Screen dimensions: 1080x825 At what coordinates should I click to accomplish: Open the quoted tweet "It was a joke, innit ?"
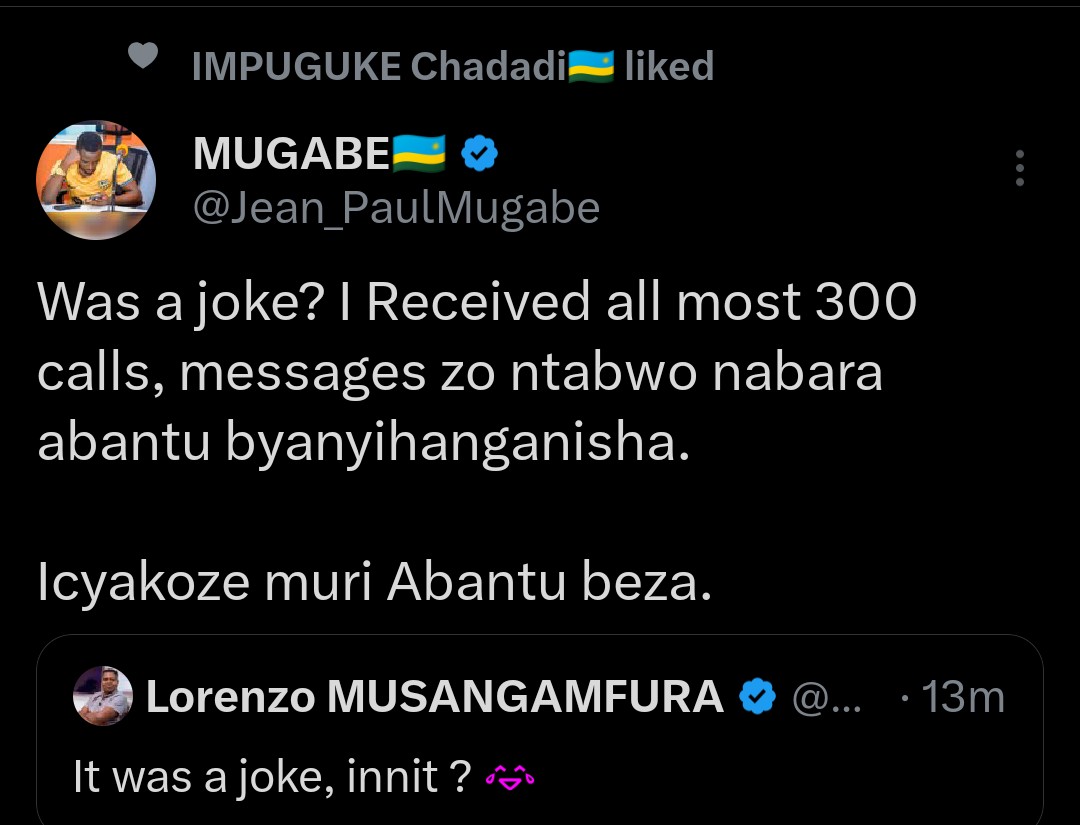(272, 777)
